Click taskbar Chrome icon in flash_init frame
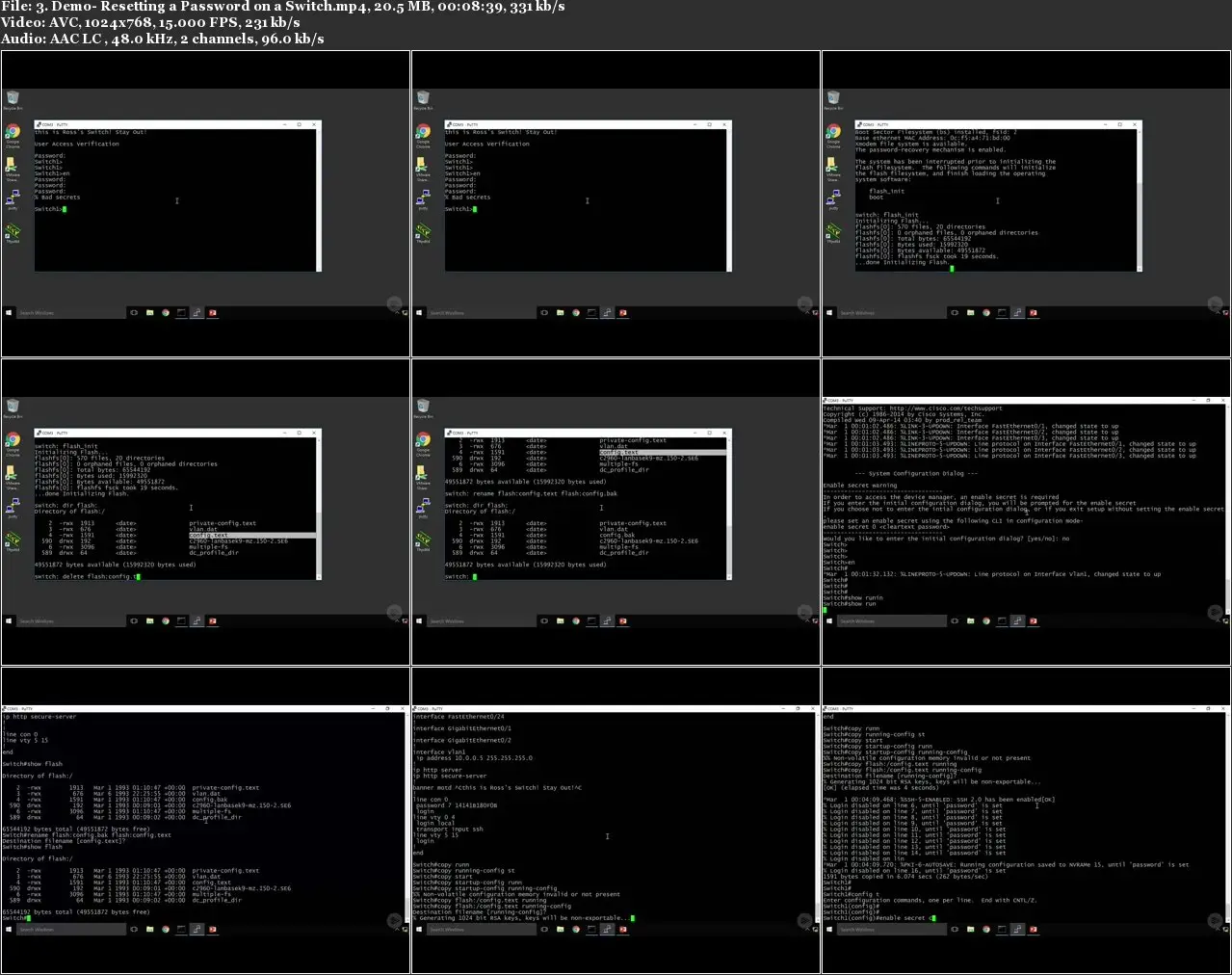Viewport: 1232px width, 975px height. coord(986,312)
